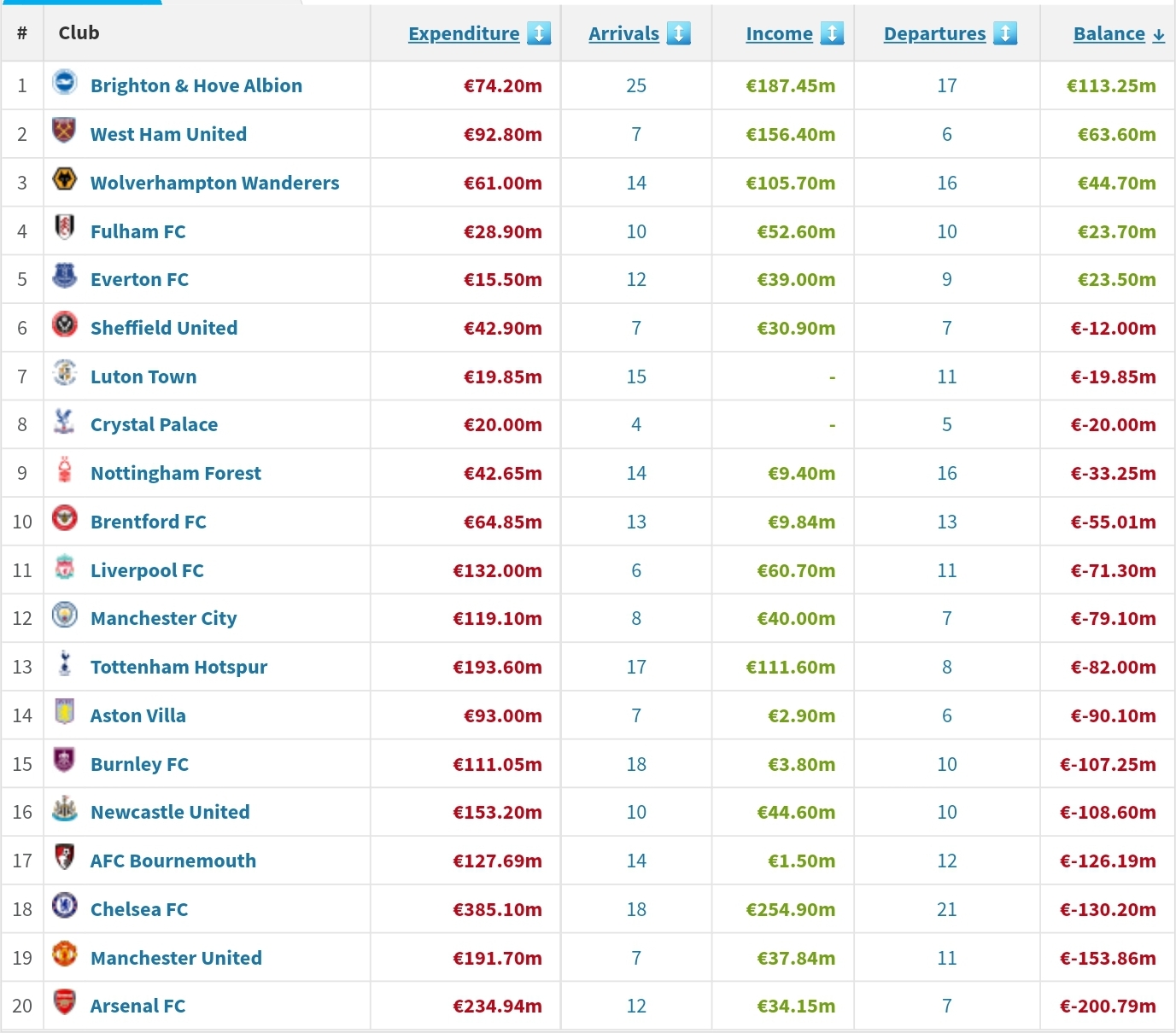Open the Brentford FC club link

149,522
